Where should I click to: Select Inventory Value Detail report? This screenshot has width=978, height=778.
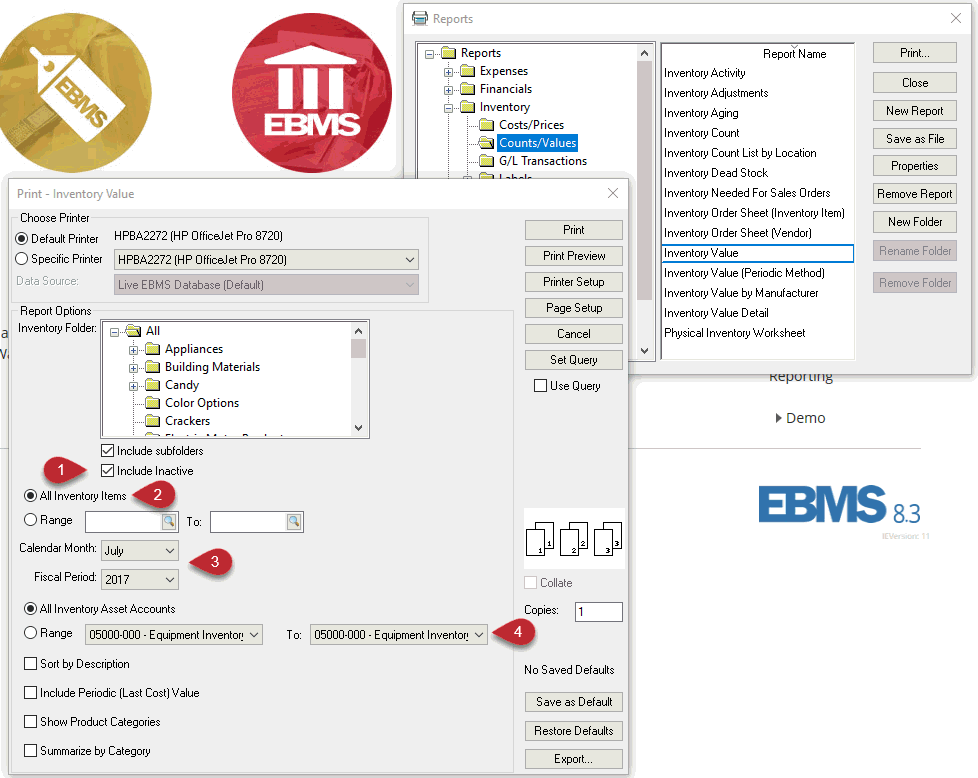(x=716, y=313)
